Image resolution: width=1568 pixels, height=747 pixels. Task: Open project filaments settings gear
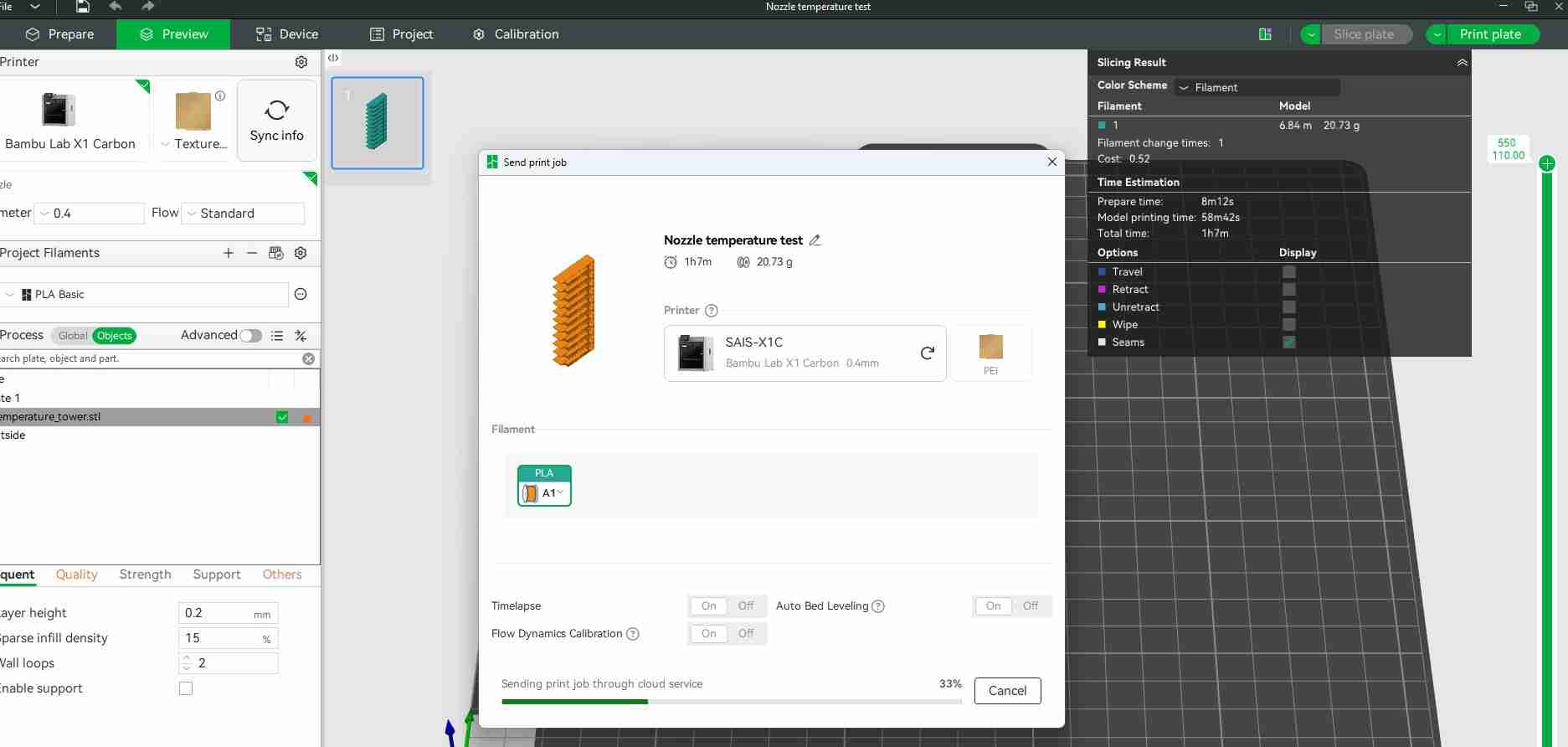301,253
